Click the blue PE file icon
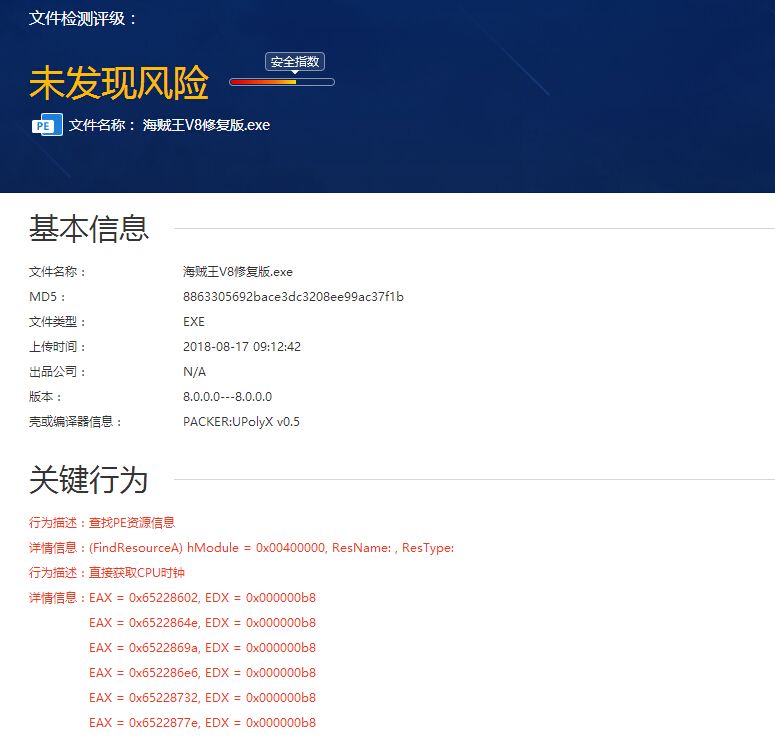 point(46,125)
